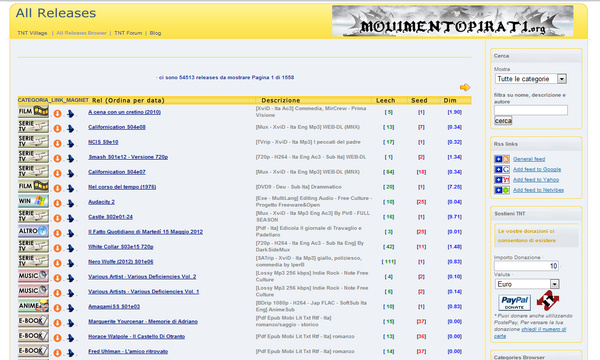Screen dimensions: 600x360
Task: Click WIN category icon for Audacity 2
Action: point(33,201)
